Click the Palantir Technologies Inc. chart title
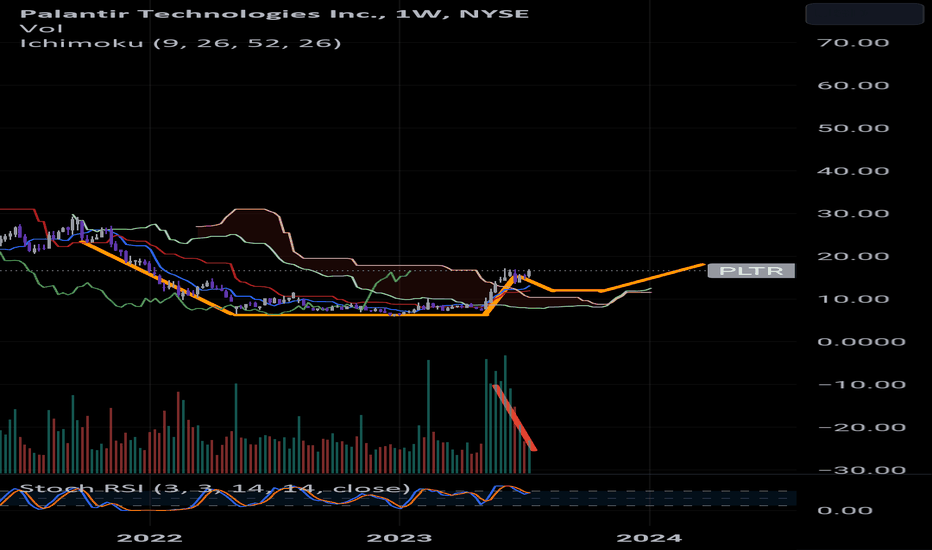 [274, 14]
